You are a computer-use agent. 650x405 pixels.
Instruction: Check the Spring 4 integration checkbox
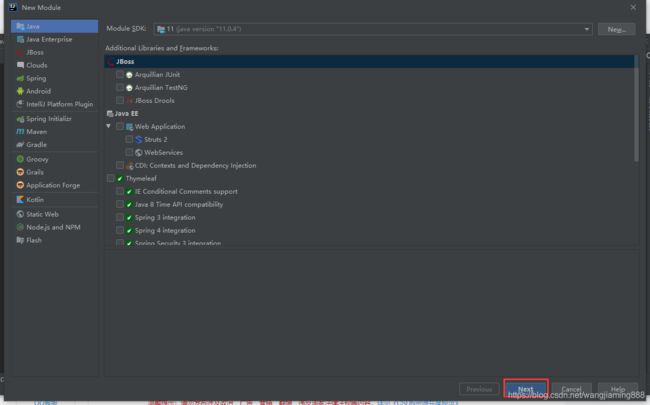click(x=120, y=230)
